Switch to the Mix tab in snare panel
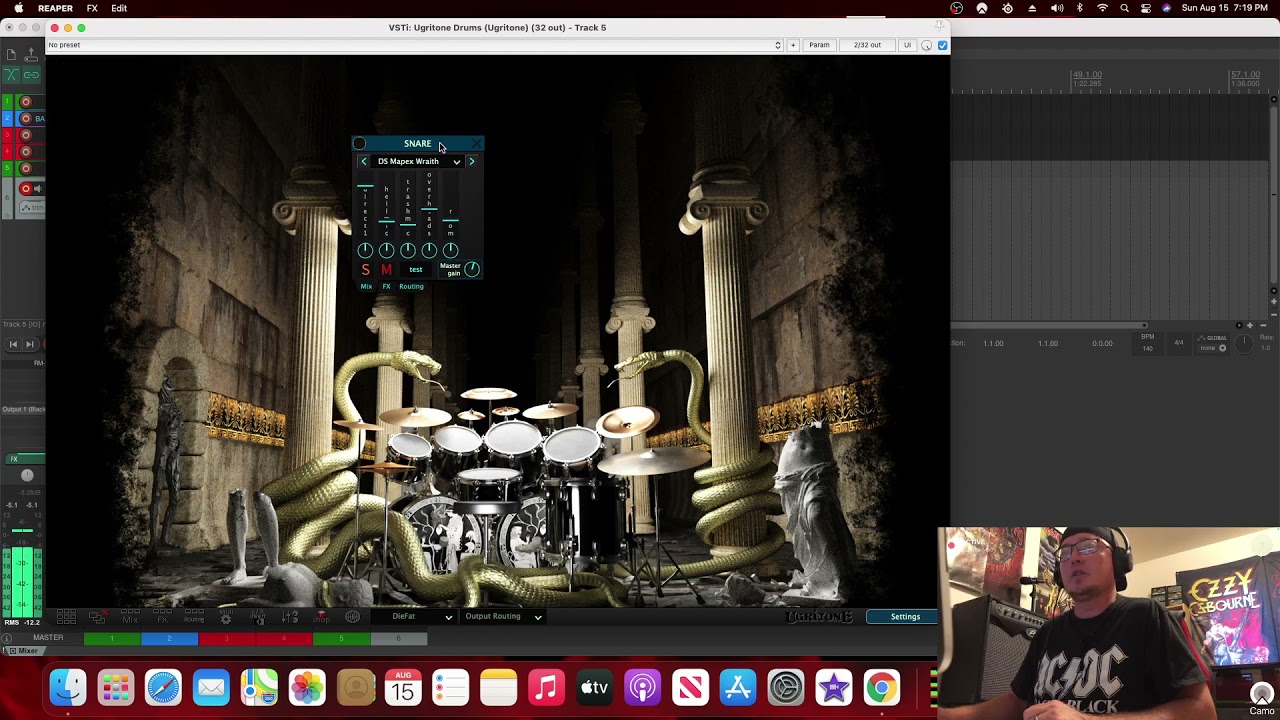 [366, 287]
